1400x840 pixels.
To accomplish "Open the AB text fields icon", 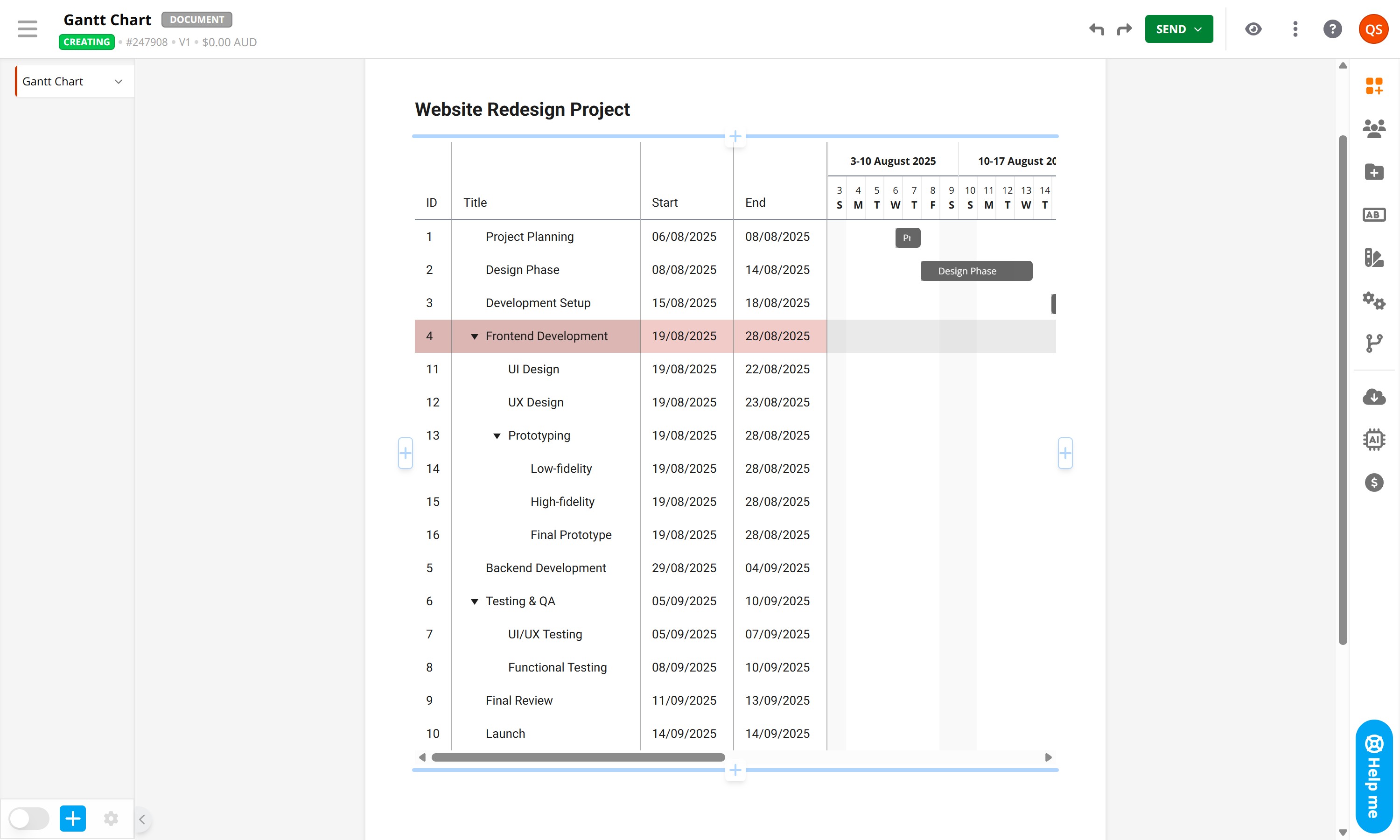I will 1373,215.
